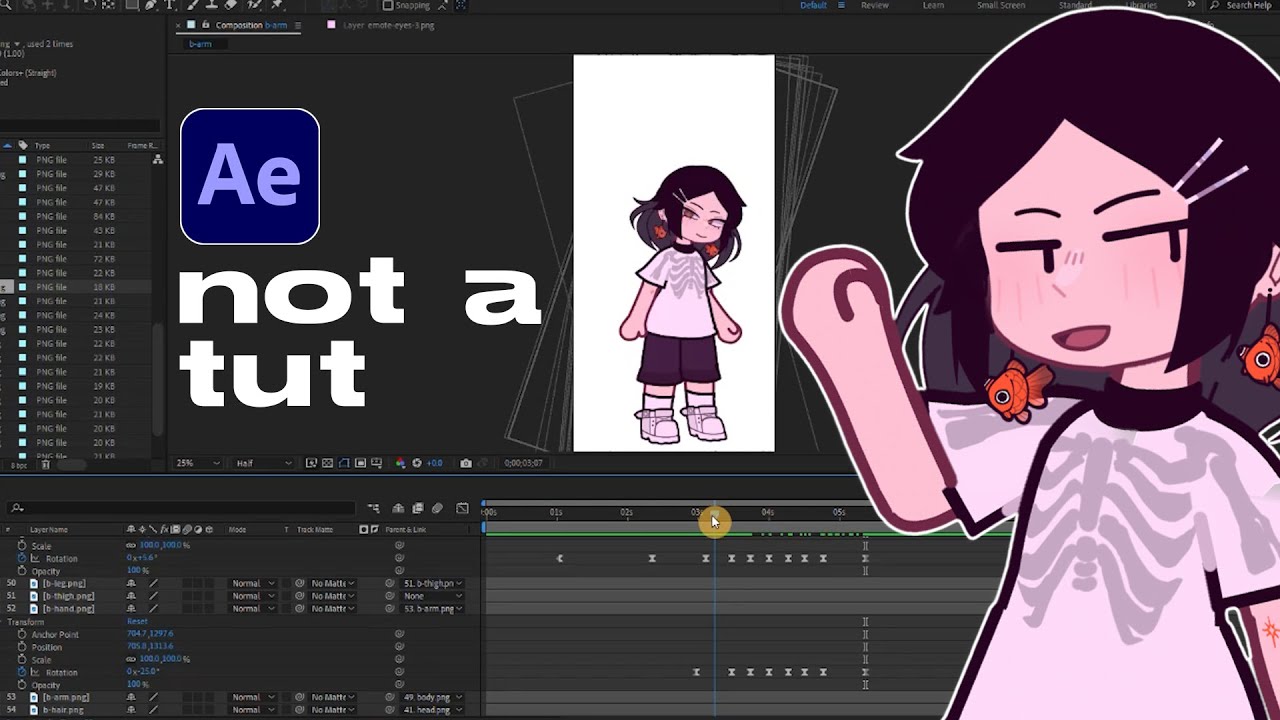Click the lock icon on the Composition tab
Image resolution: width=1280 pixels, height=720 pixels.
point(206,24)
